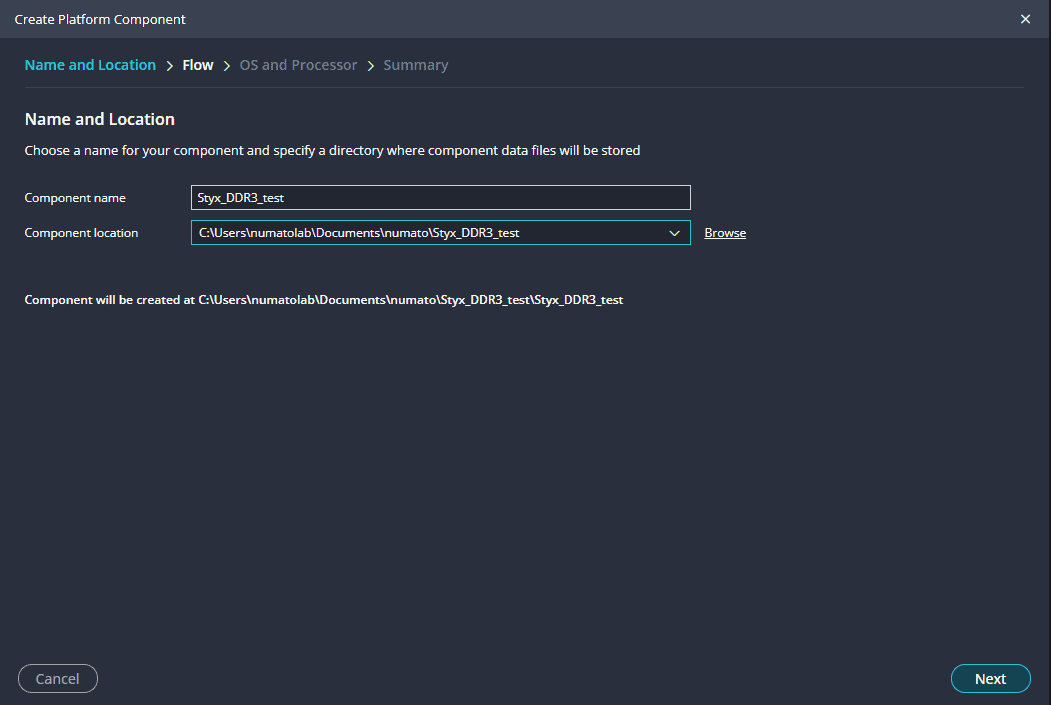Proceed with the Next button
Screen dimensions: 1051x705
point(990,679)
